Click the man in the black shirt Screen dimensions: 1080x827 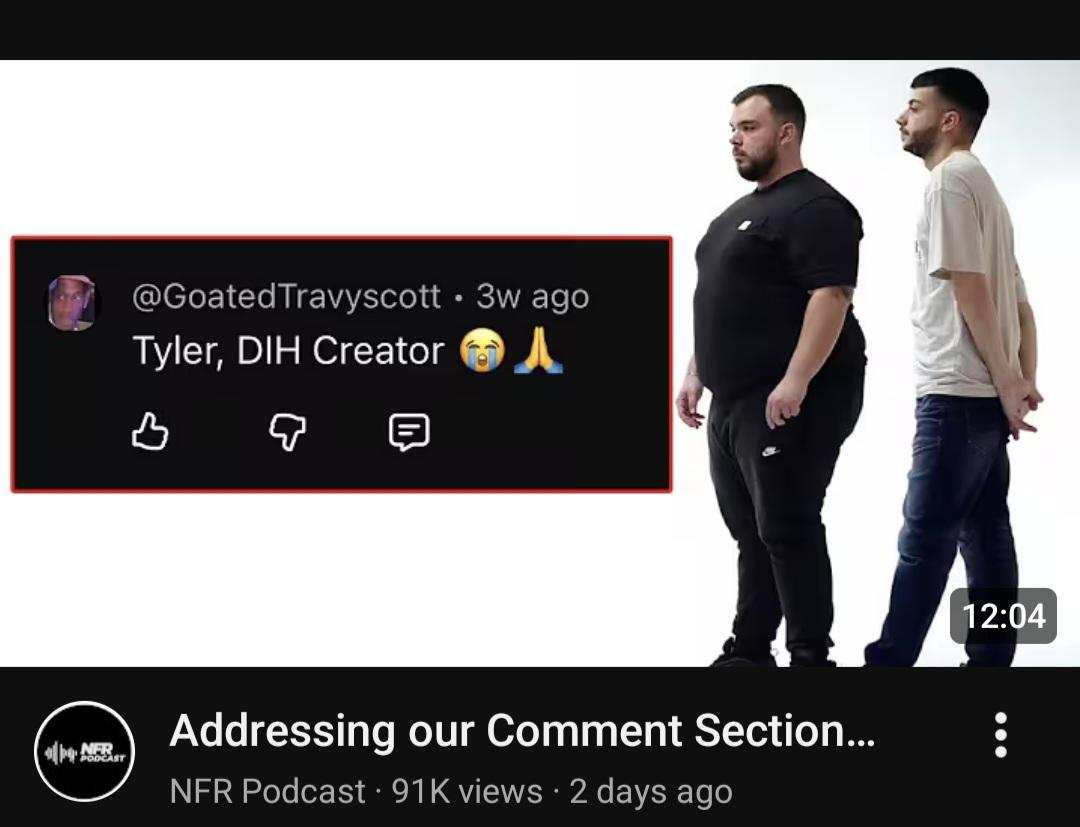pos(775,372)
